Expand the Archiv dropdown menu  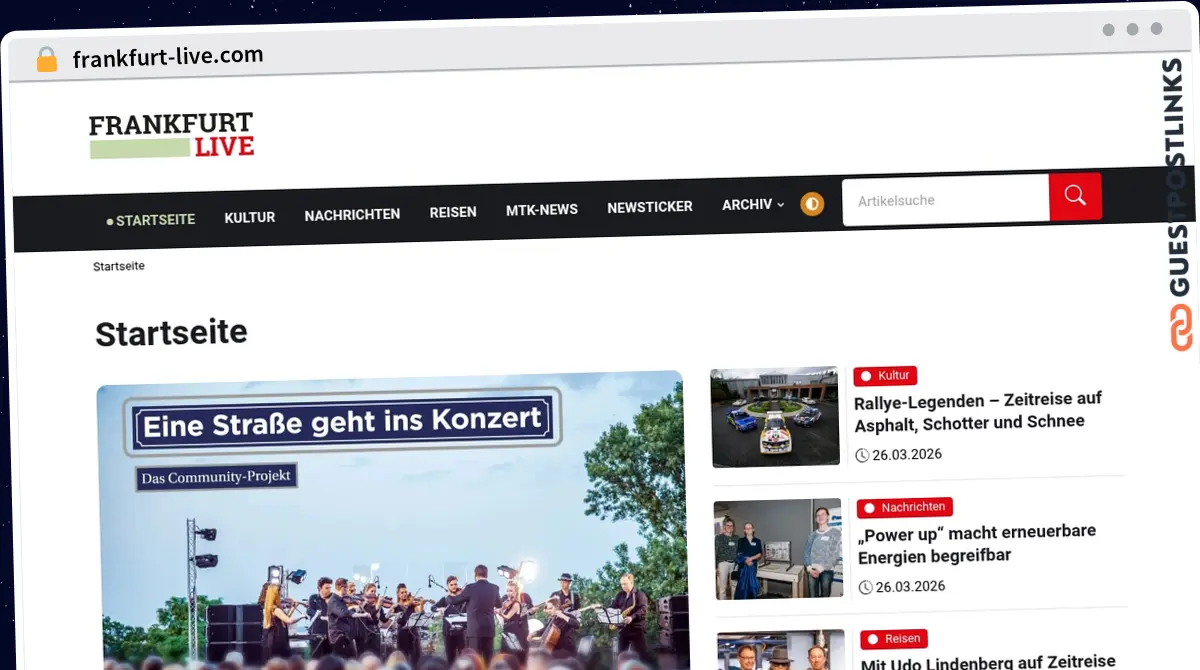[746, 205]
